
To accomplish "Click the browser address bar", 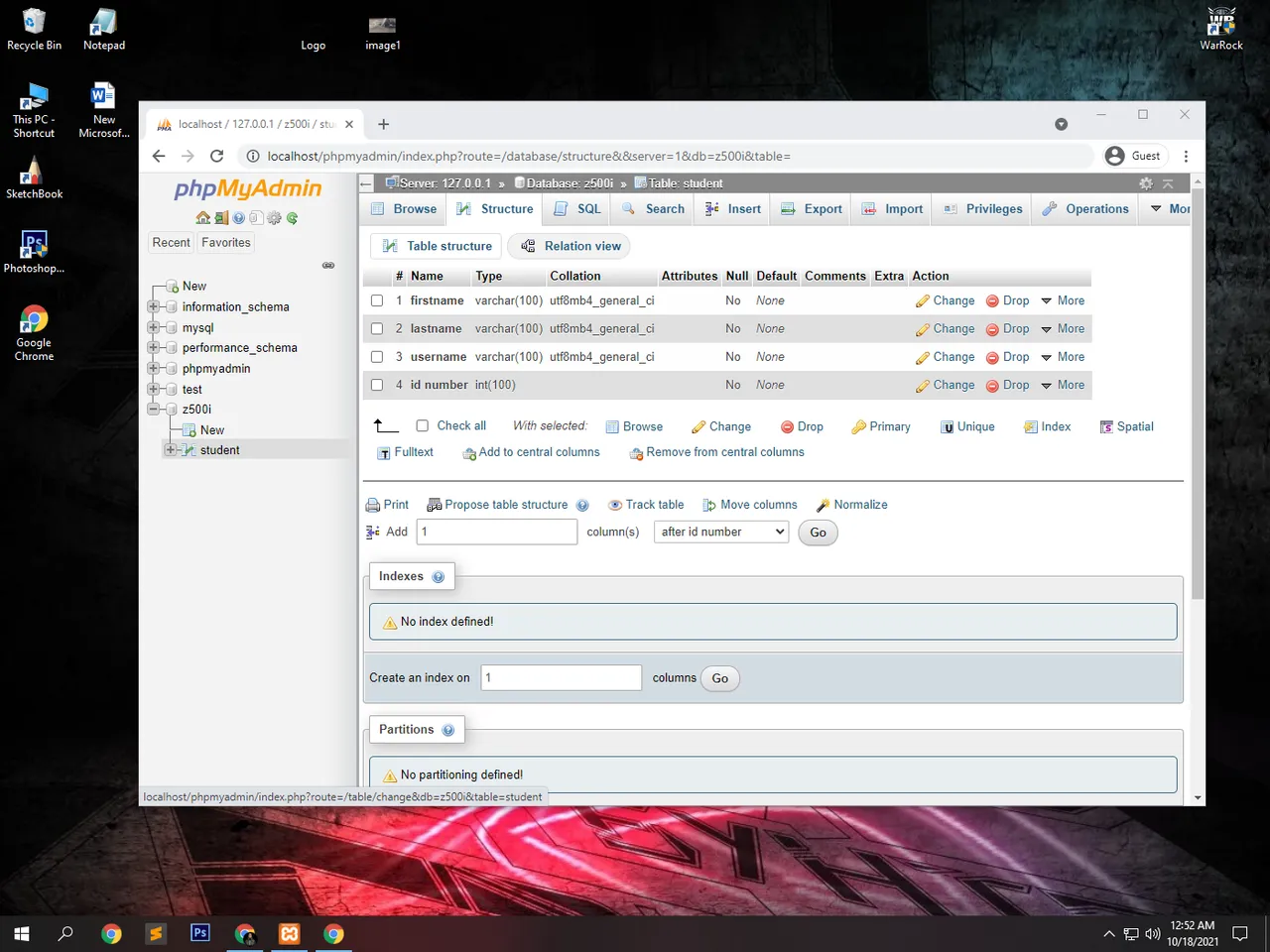I will point(665,156).
